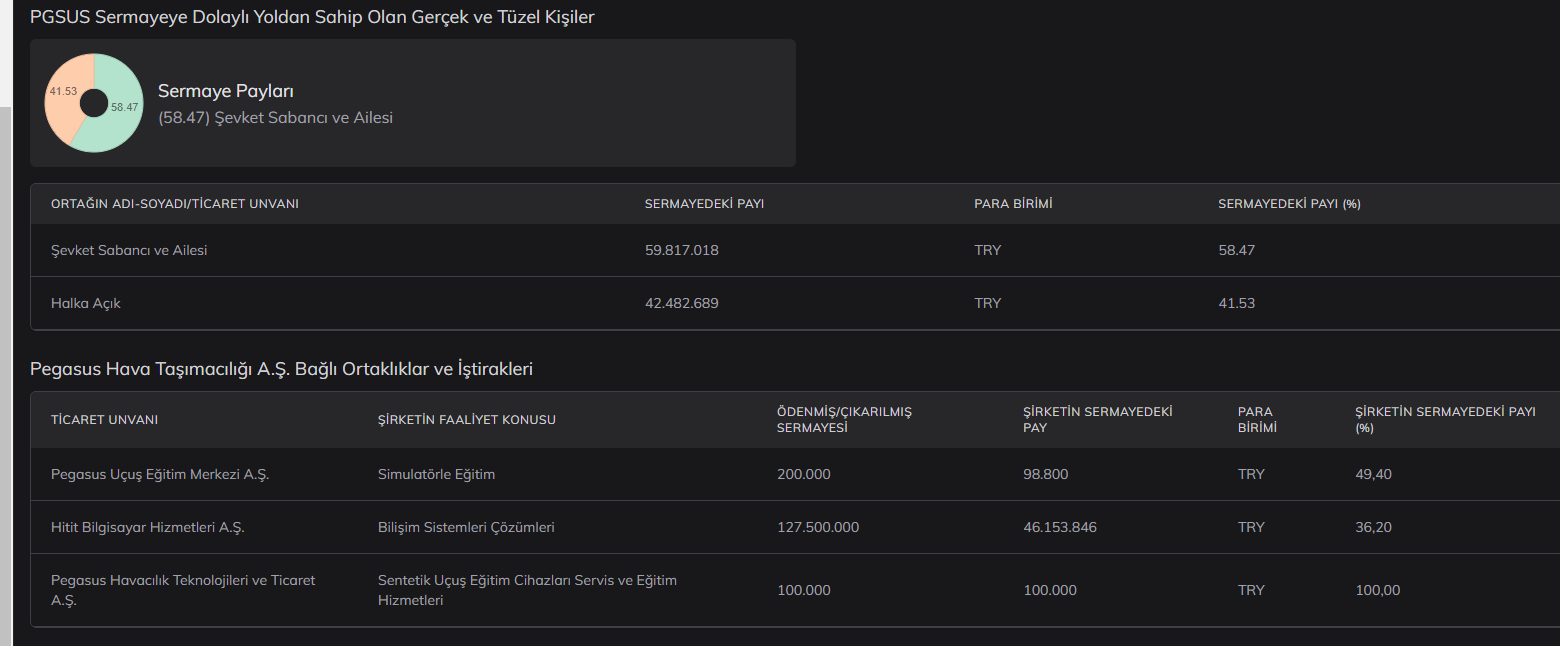This screenshot has width=1560, height=646.
Task: Select the capital share value "98.800"
Action: (1046, 474)
